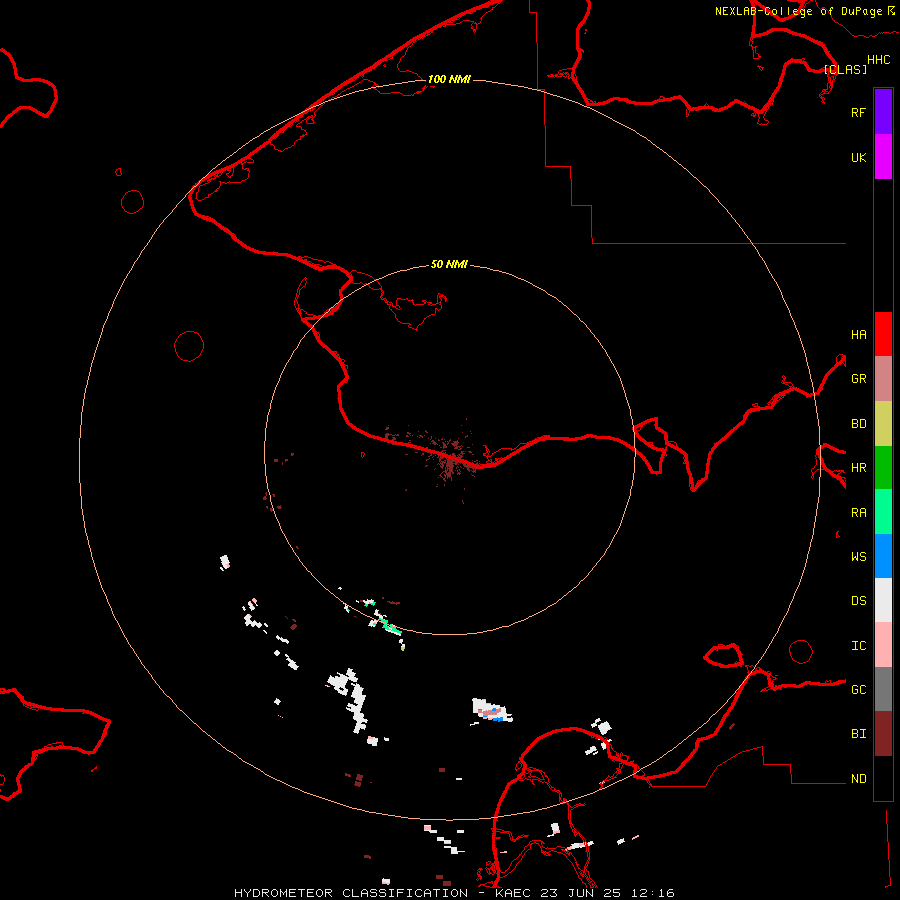
Task: Click the 12:16 timestamp
Action: click(x=655, y=893)
